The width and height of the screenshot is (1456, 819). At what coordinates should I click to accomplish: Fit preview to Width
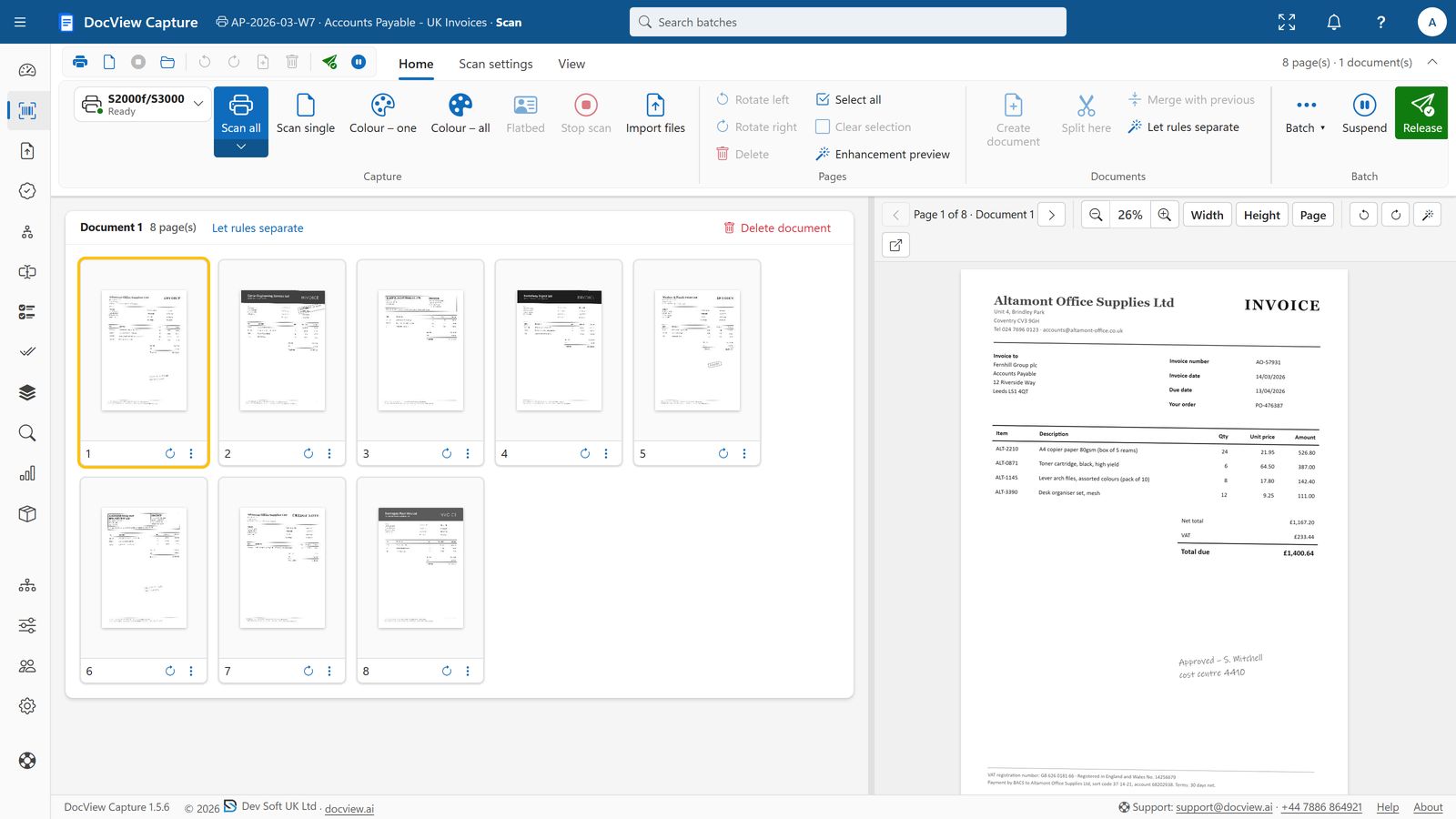click(x=1207, y=215)
